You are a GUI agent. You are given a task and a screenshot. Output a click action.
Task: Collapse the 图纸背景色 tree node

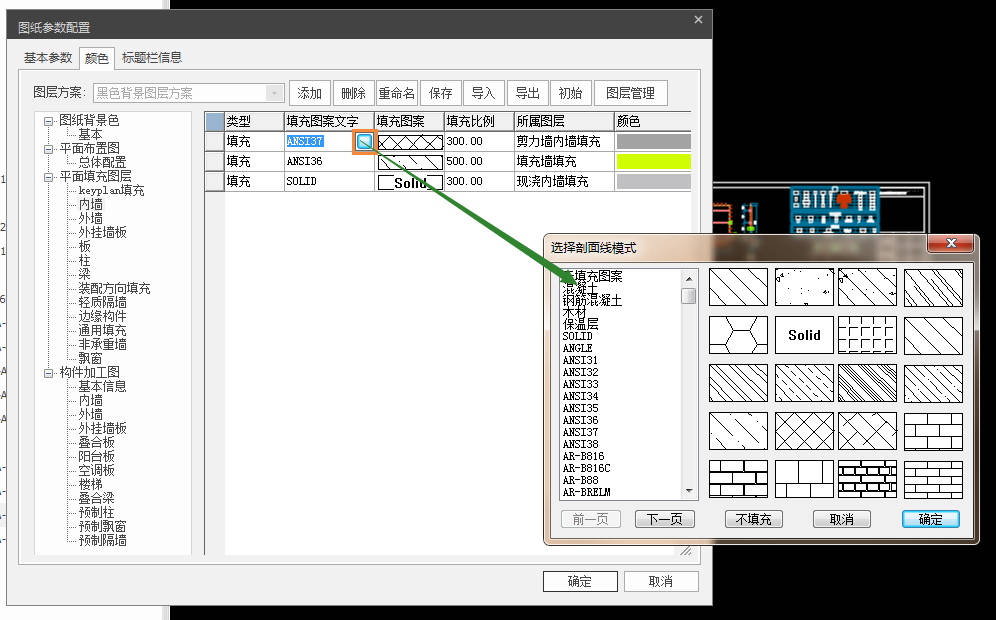[48, 121]
